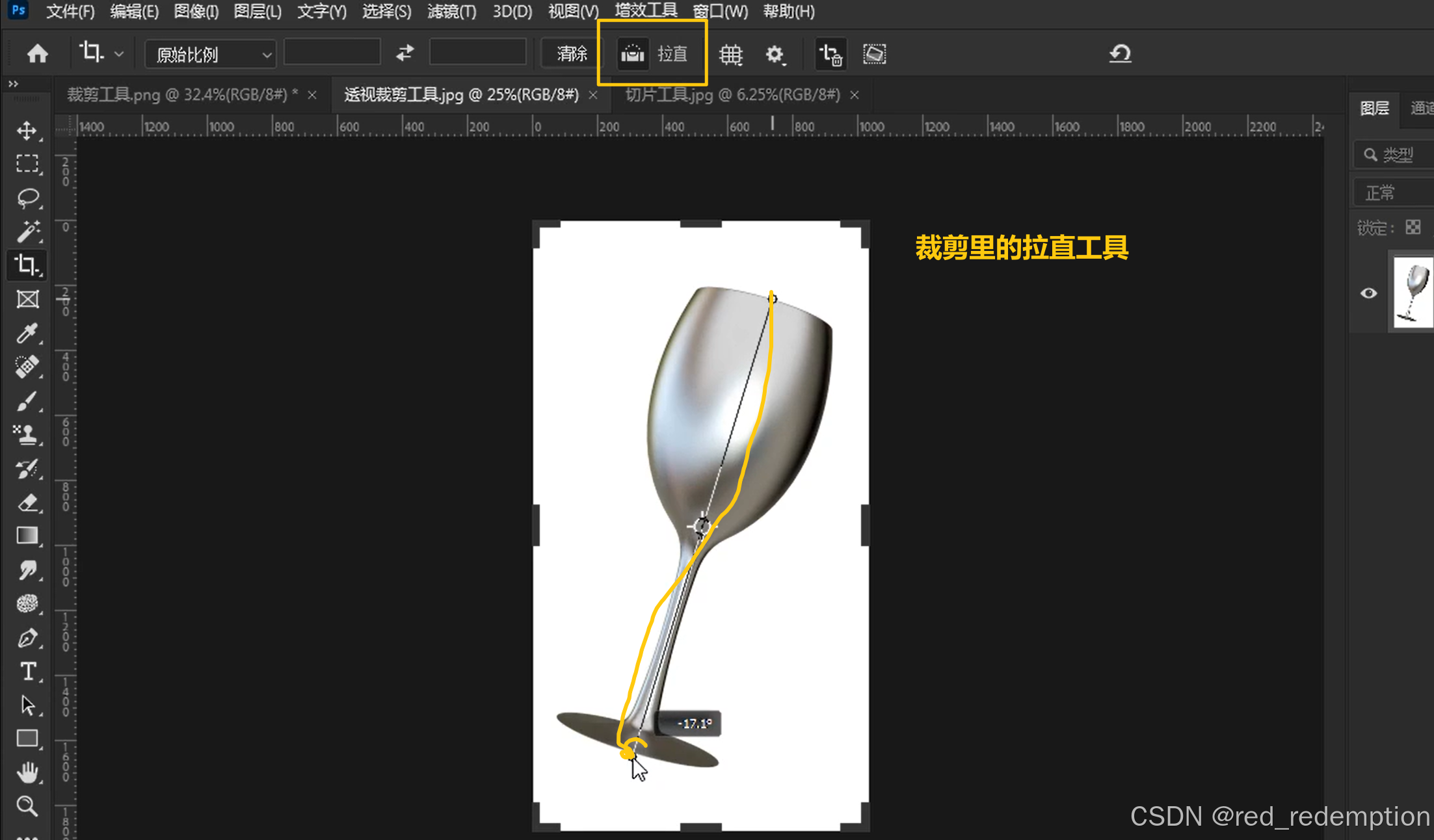Go to the Home screen icon
This screenshot has width=1434, height=840.
click(37, 53)
